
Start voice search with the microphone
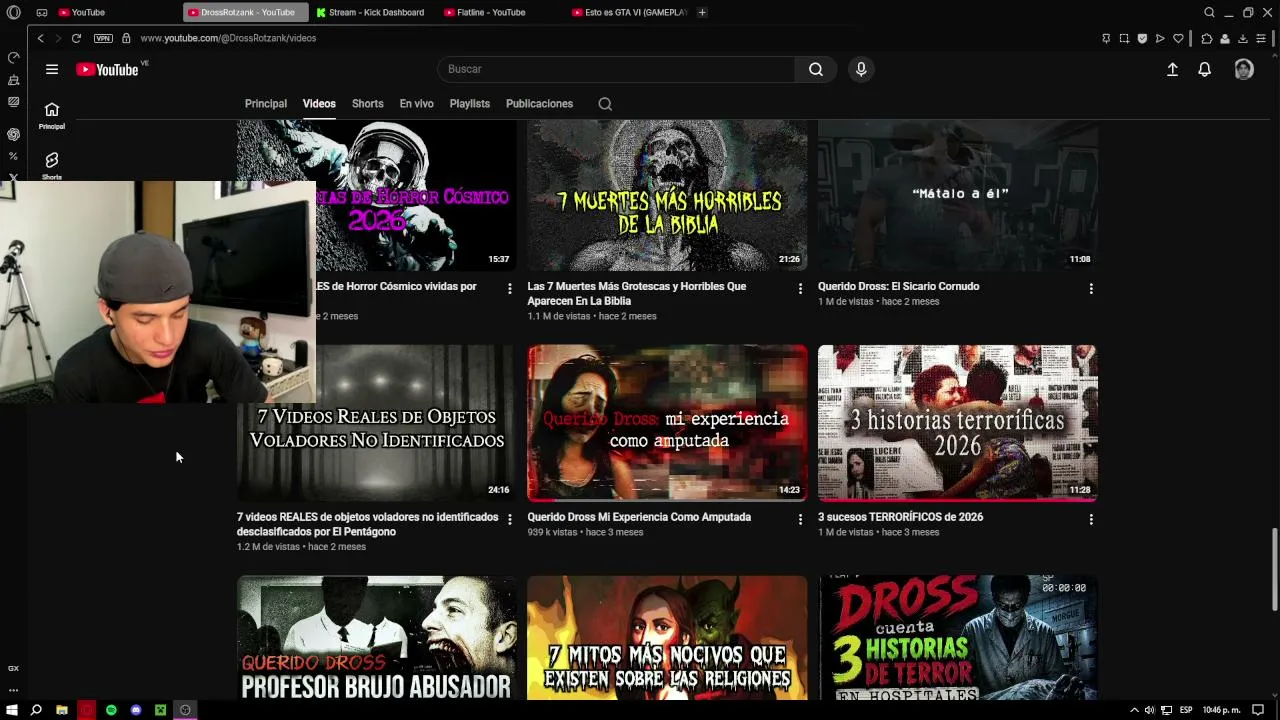[861, 69]
